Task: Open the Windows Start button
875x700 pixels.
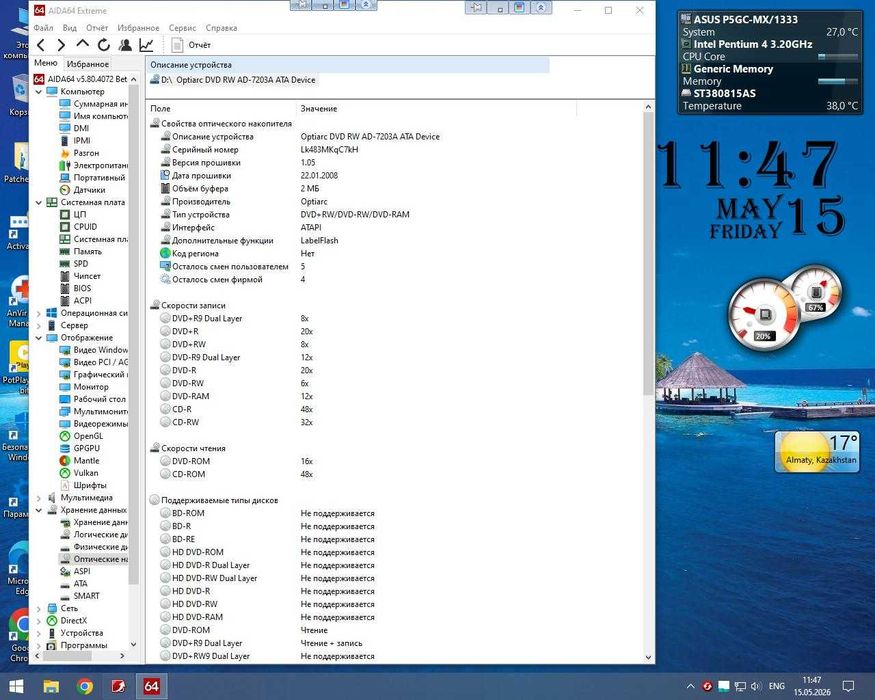Action: coord(16,686)
